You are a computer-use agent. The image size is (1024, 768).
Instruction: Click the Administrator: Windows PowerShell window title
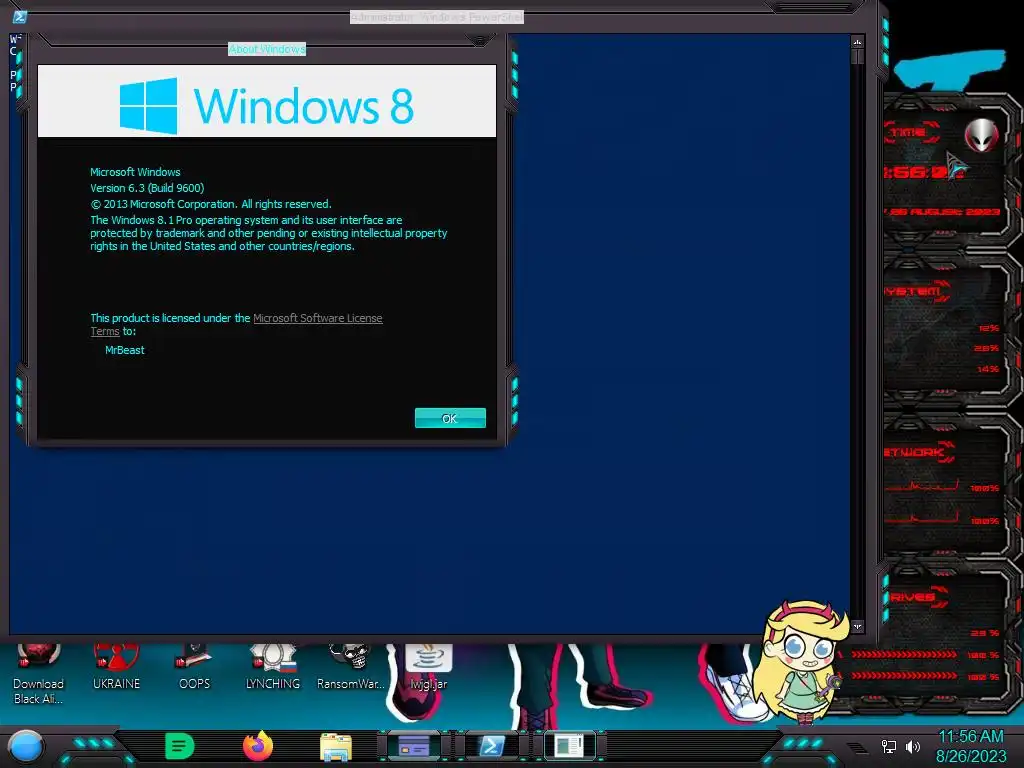tap(437, 17)
